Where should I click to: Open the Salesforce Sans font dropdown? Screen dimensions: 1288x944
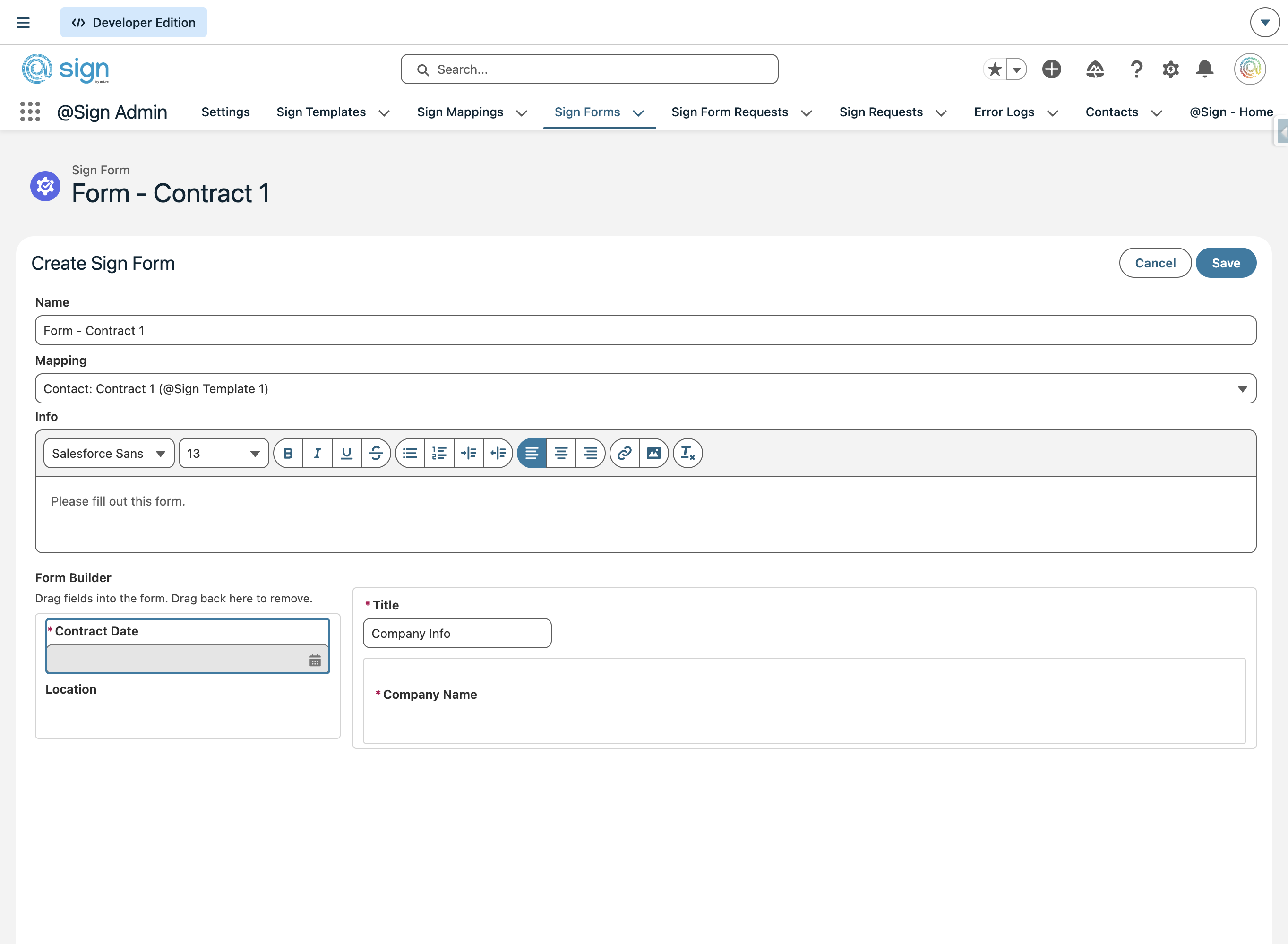coord(109,453)
